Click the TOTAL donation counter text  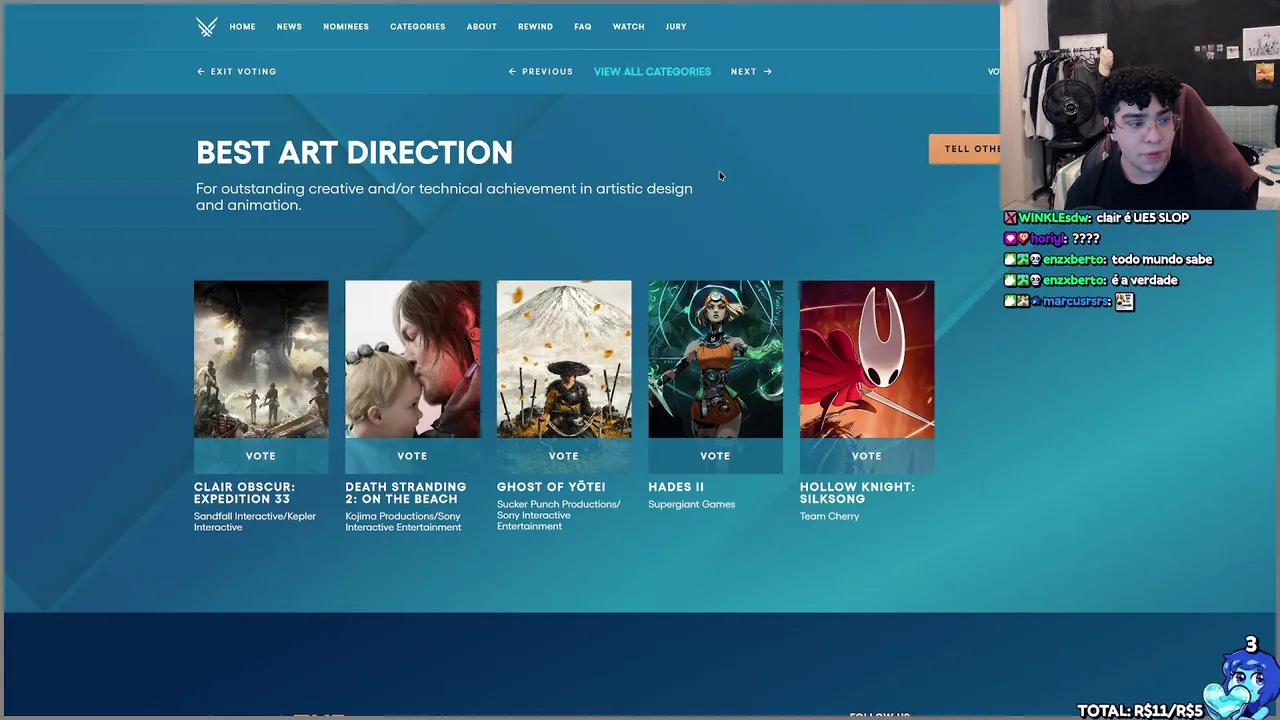[x=1140, y=711]
